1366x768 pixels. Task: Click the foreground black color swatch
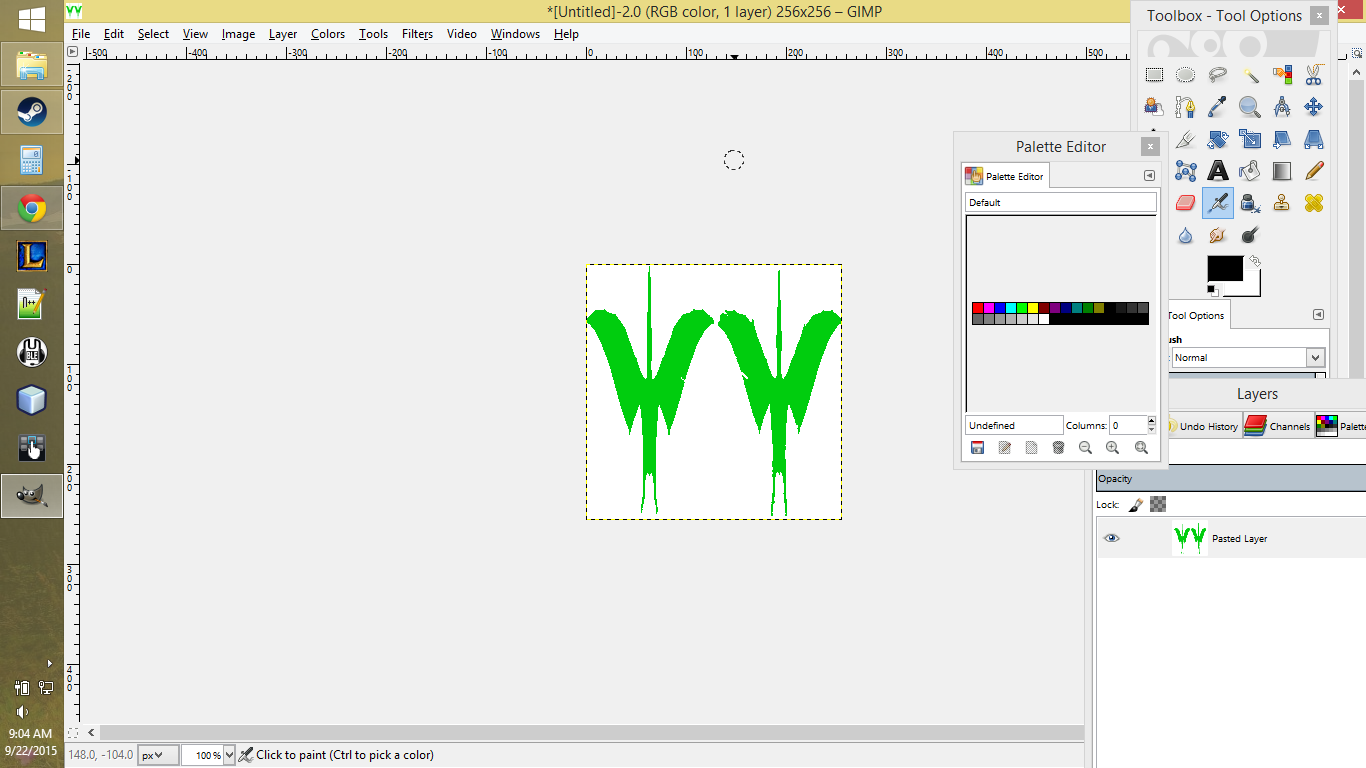point(1224,267)
